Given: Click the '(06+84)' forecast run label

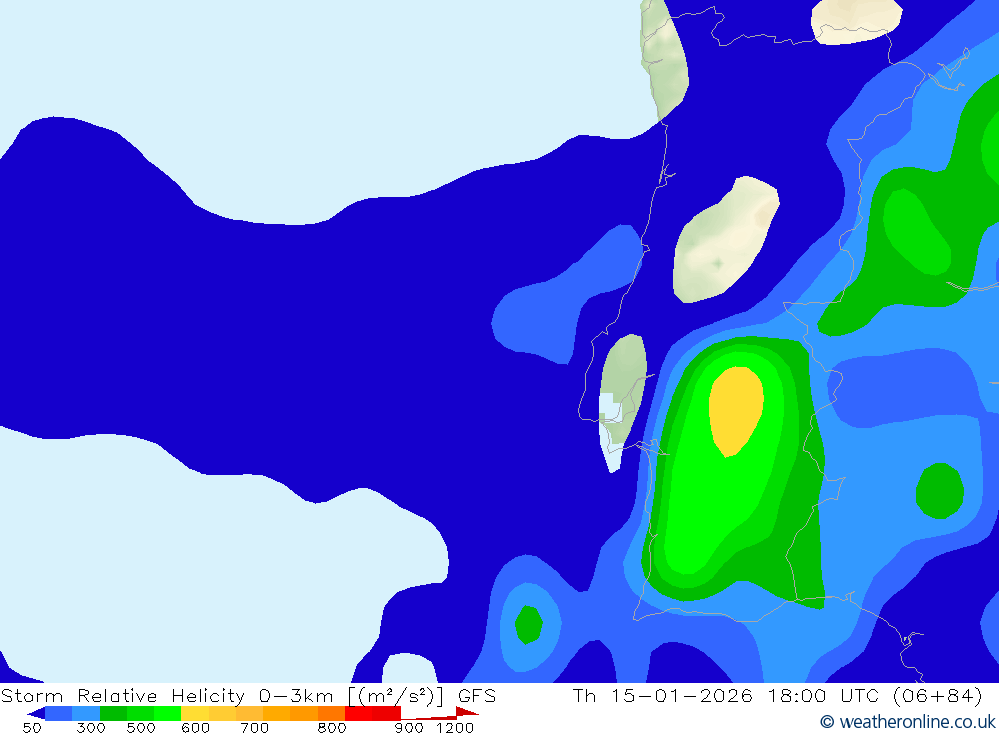Looking at the screenshot, I should click(938, 695).
